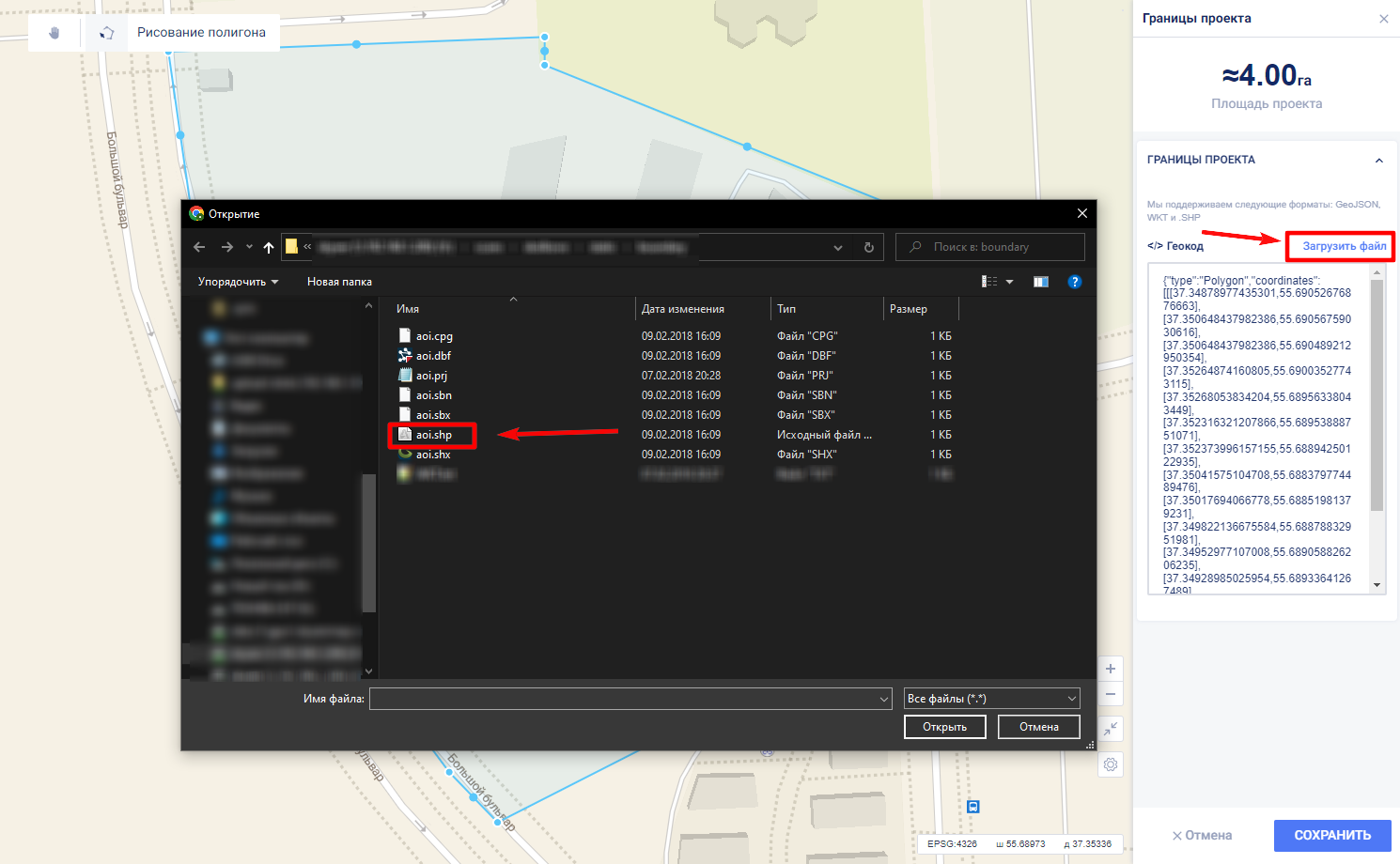
Task: Collapse the ГРАНИЦЫ ПРОЕКТА section
Action: point(1379,161)
